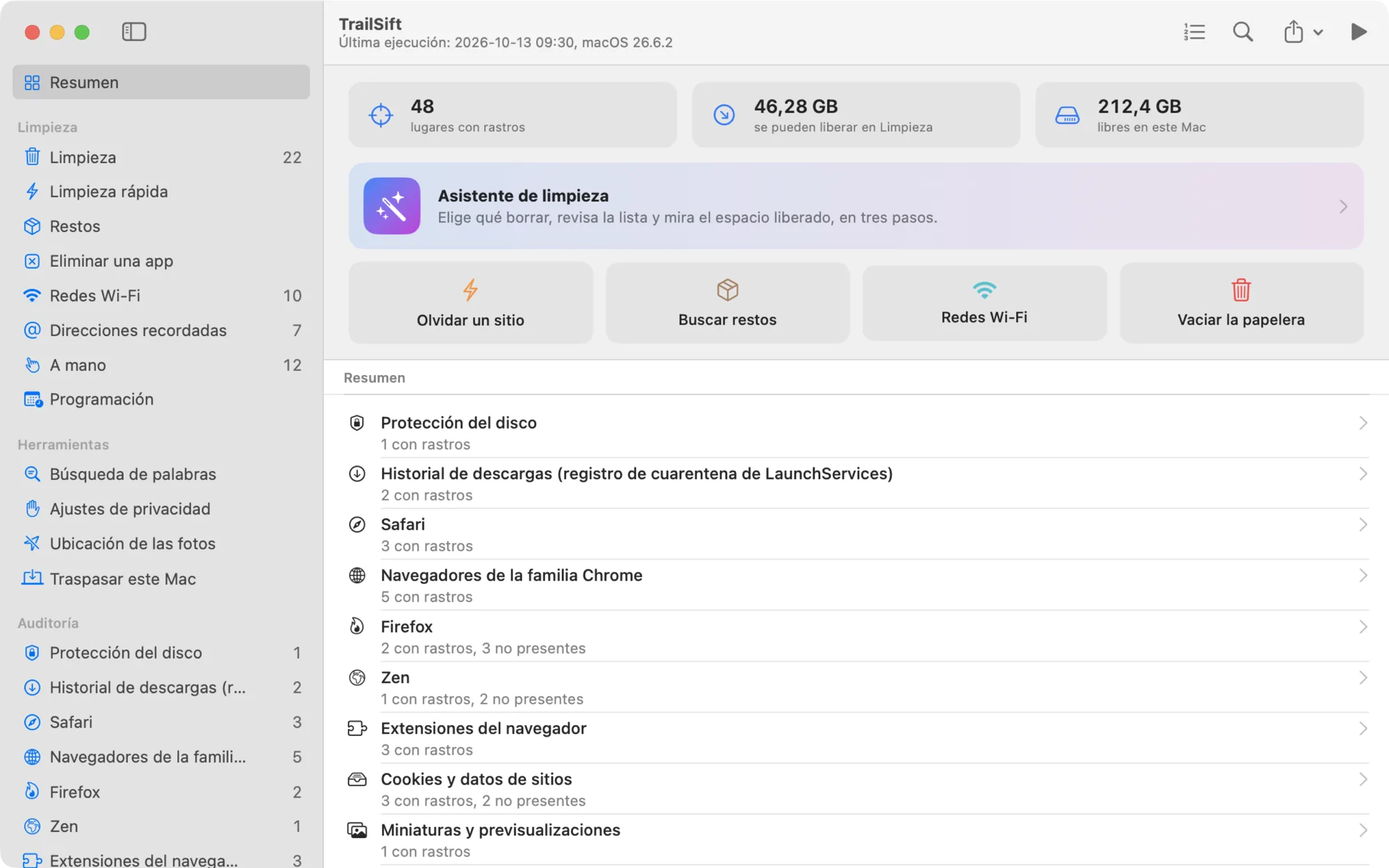Click the Redes Wi-Fi quick action card

(984, 303)
